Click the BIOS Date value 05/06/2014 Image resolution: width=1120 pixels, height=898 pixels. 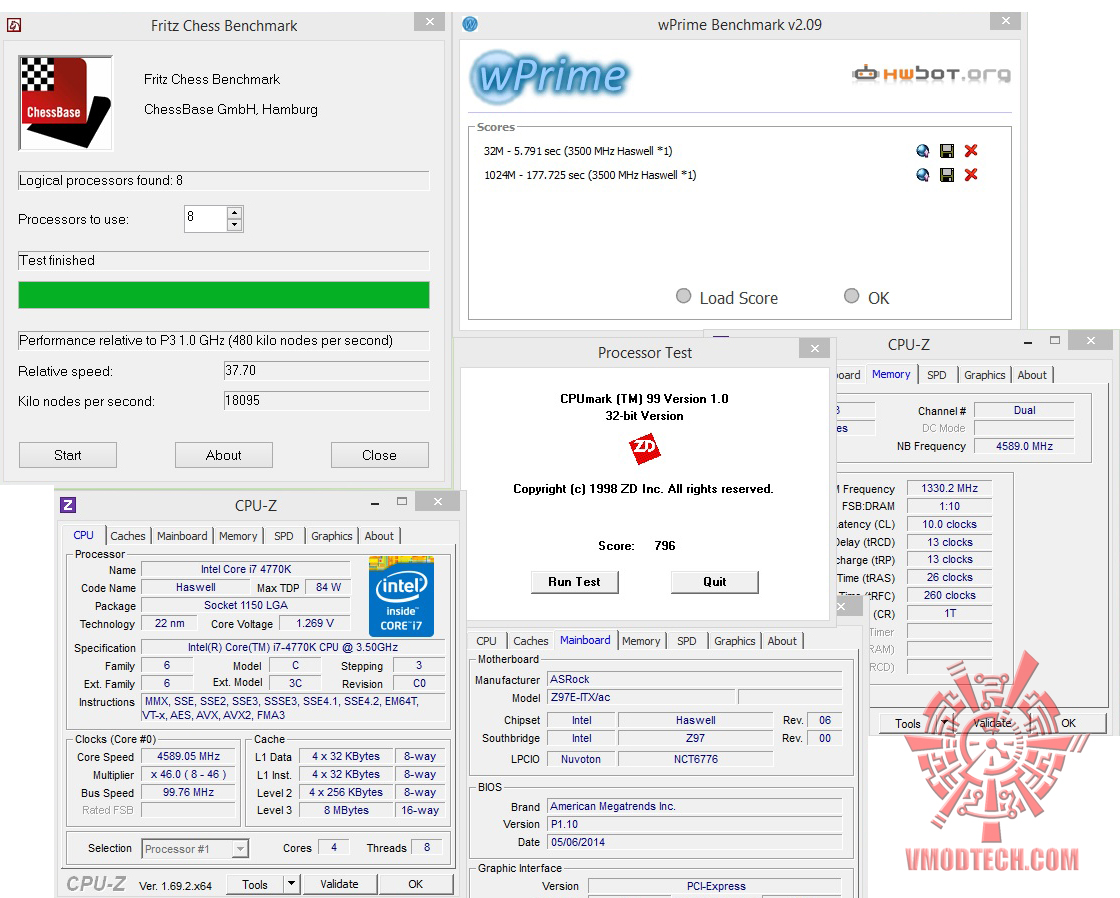coord(694,842)
